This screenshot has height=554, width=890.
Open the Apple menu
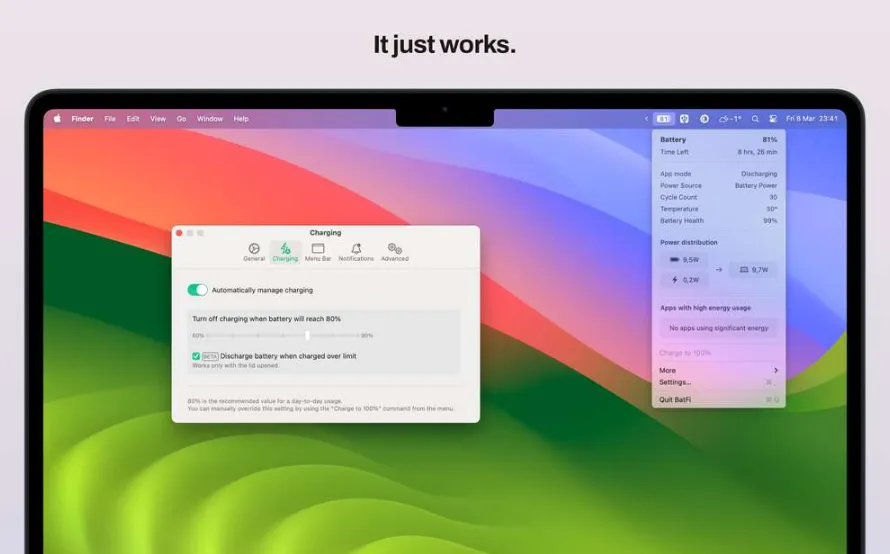[57, 119]
